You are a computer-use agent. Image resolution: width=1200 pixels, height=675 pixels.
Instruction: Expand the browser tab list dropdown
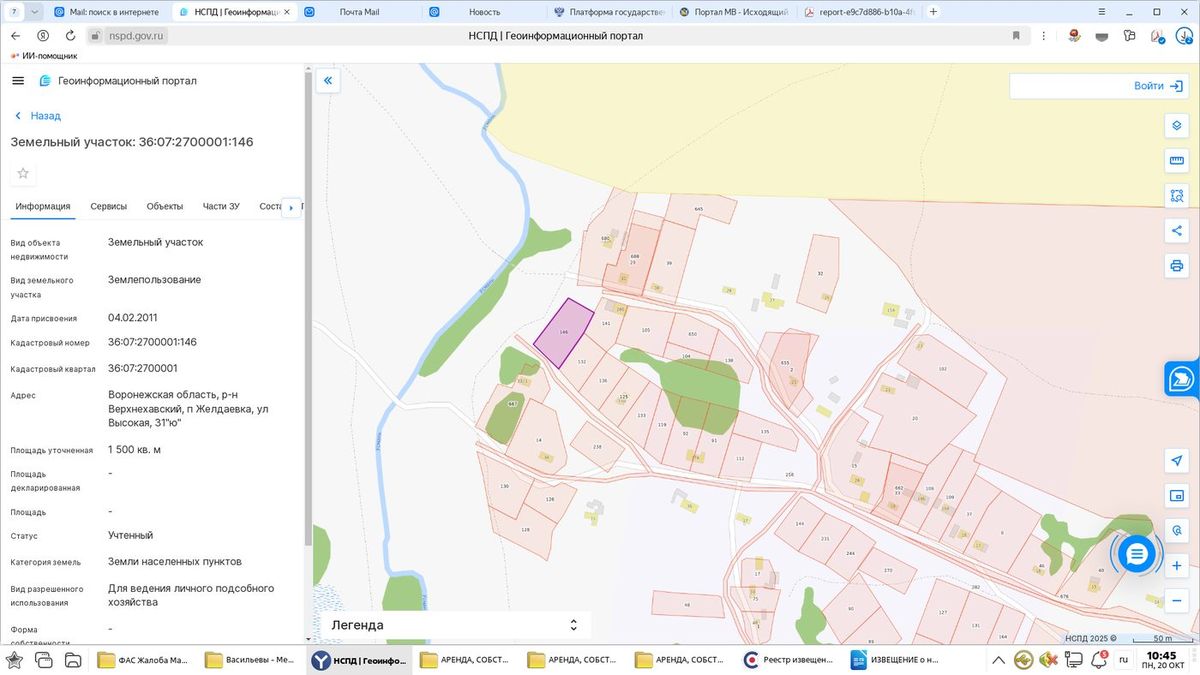35,12
